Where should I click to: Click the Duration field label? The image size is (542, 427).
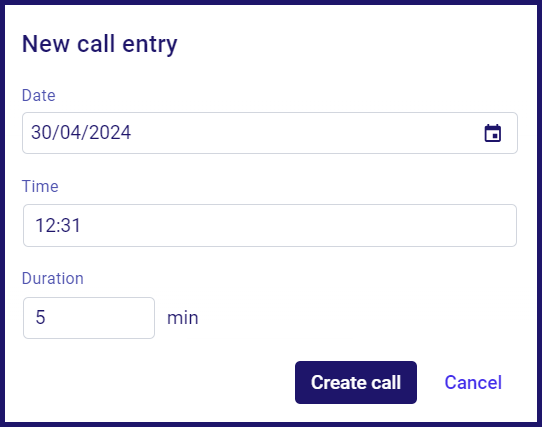click(53, 278)
